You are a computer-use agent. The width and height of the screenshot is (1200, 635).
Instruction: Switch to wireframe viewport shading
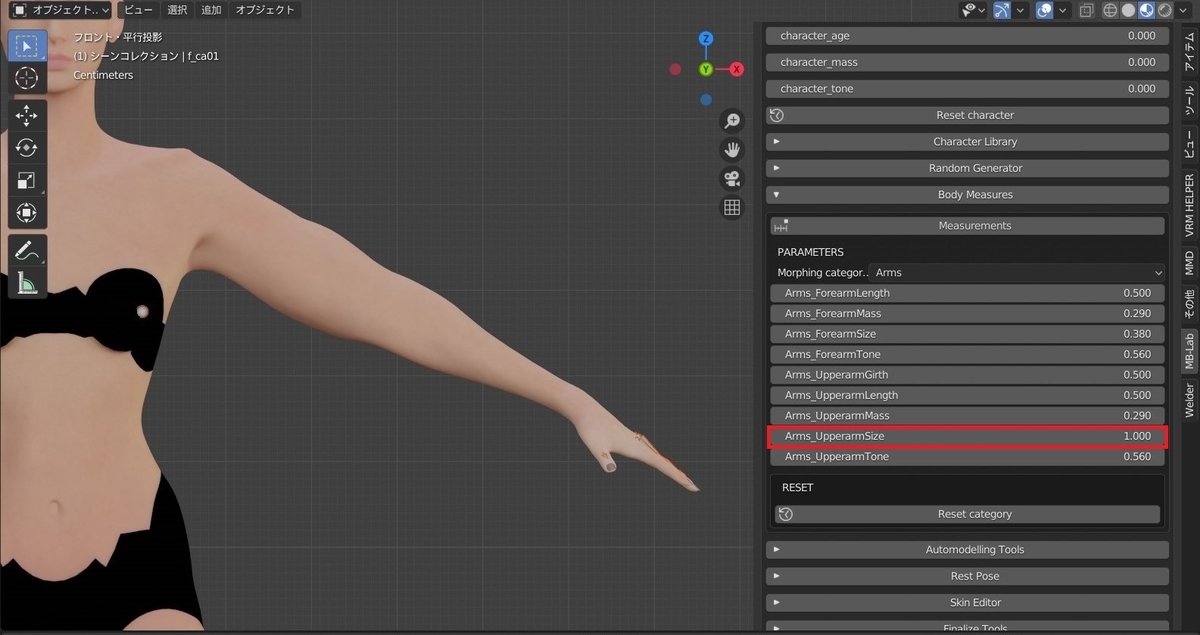point(1110,10)
